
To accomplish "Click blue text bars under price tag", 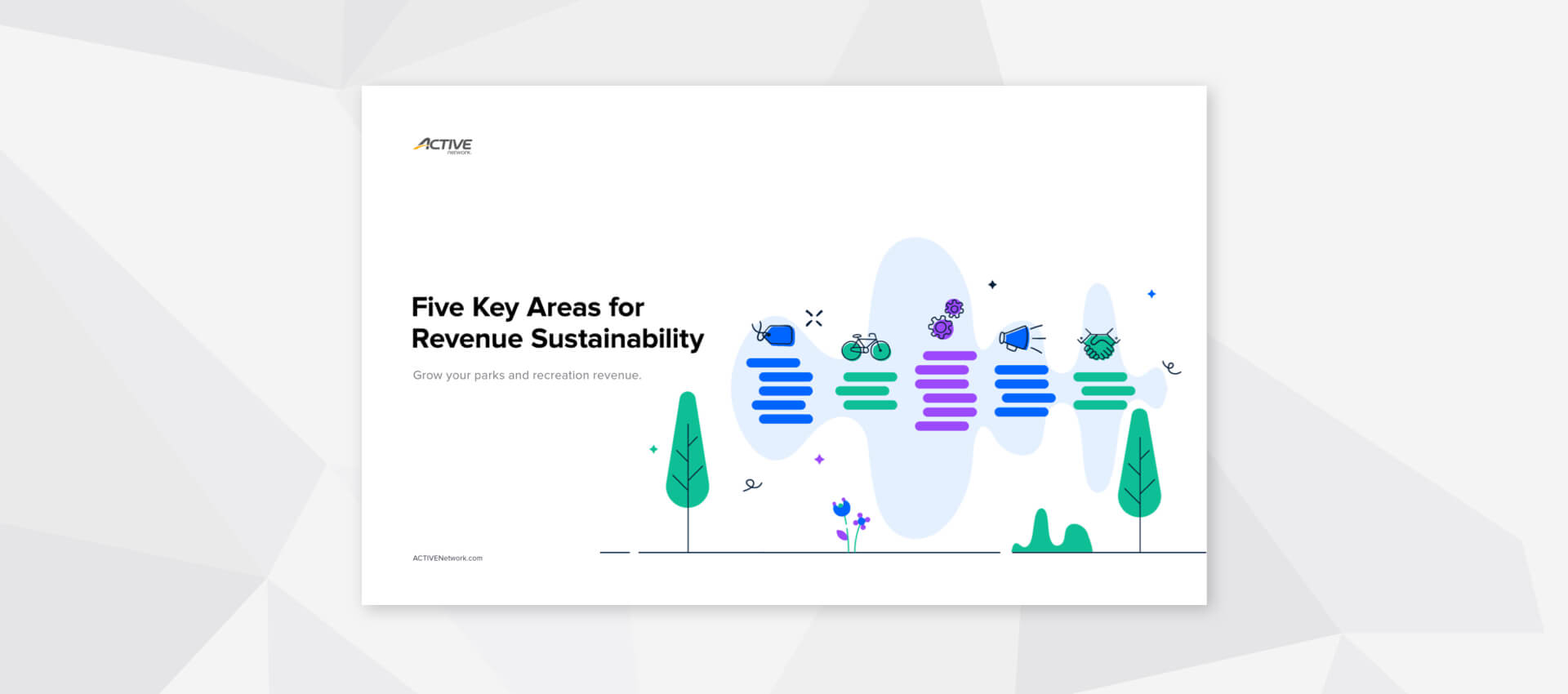I will pos(781,391).
